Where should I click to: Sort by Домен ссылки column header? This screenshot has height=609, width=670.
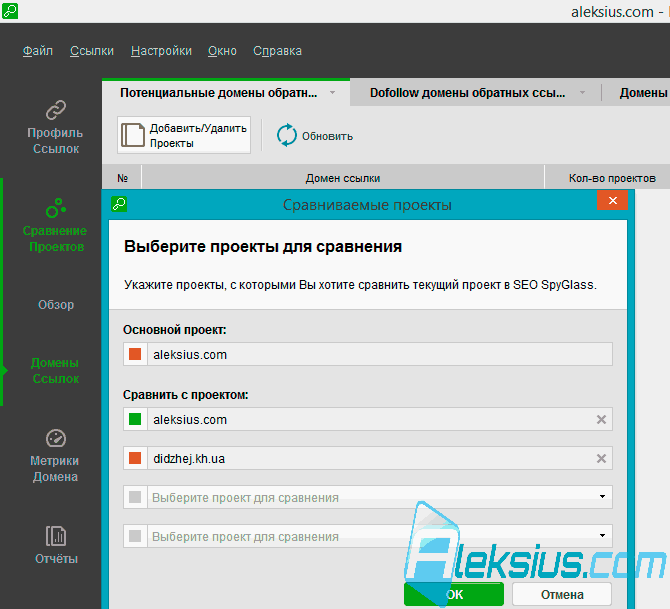343,178
